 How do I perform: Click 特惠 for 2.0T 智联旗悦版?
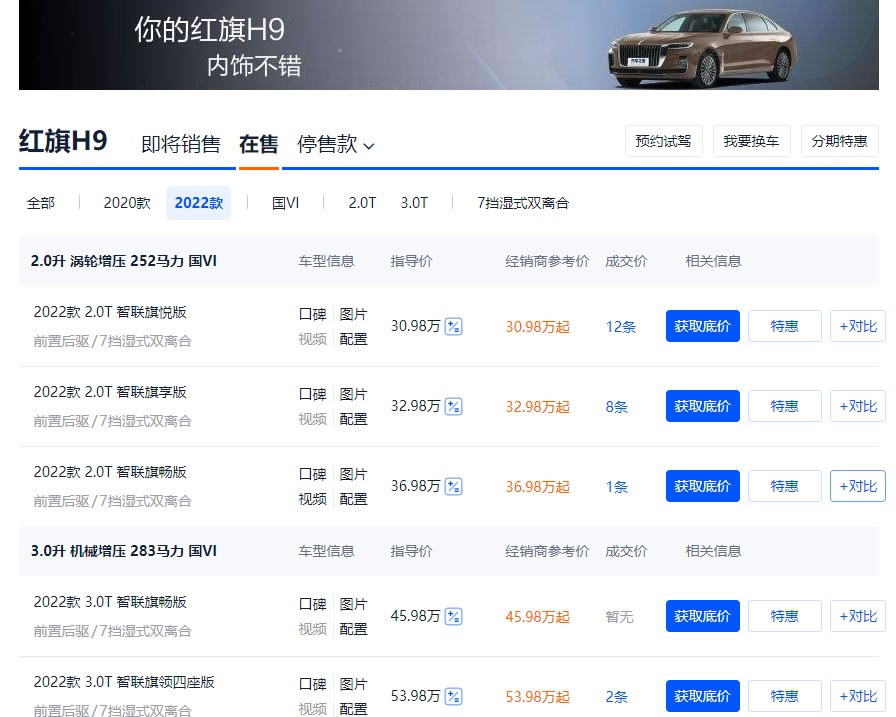[785, 326]
